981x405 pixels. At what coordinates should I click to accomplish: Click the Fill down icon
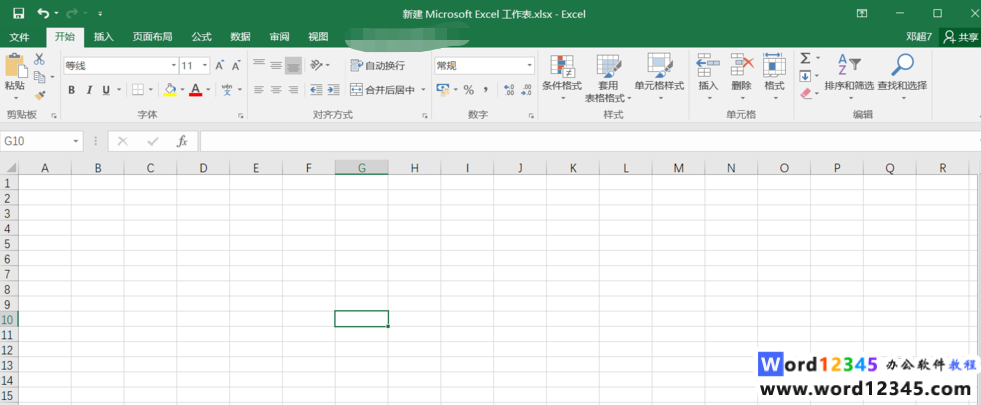[805, 76]
